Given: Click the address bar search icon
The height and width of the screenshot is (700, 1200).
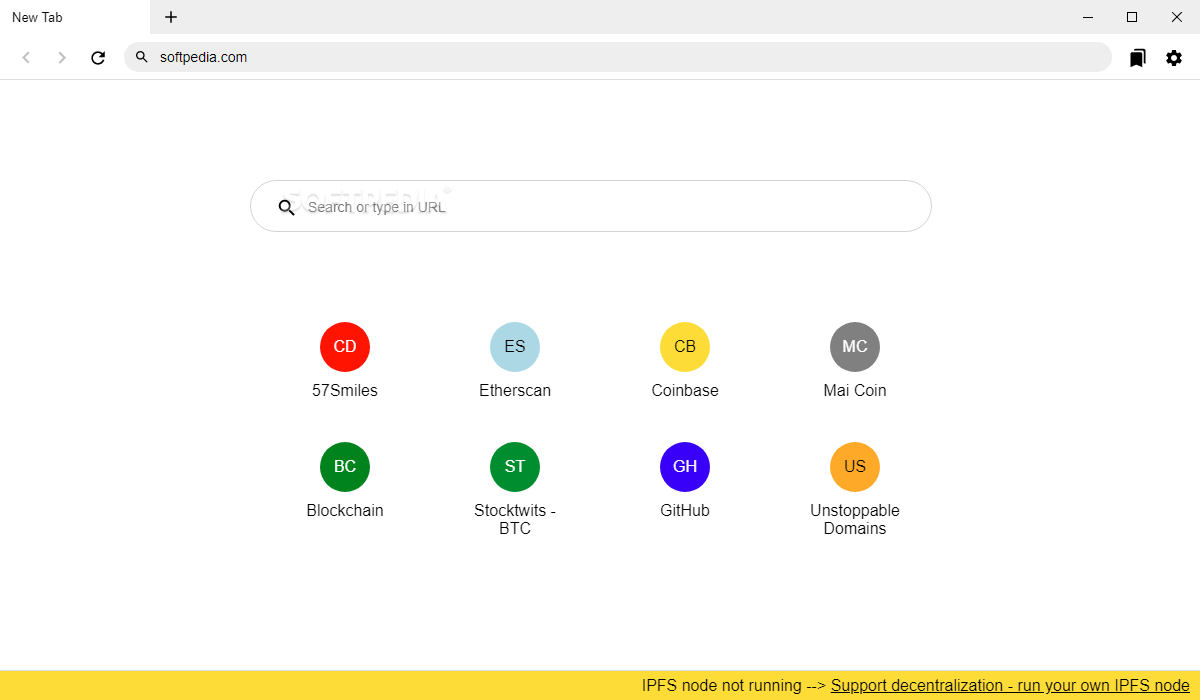Looking at the screenshot, I should click(142, 57).
